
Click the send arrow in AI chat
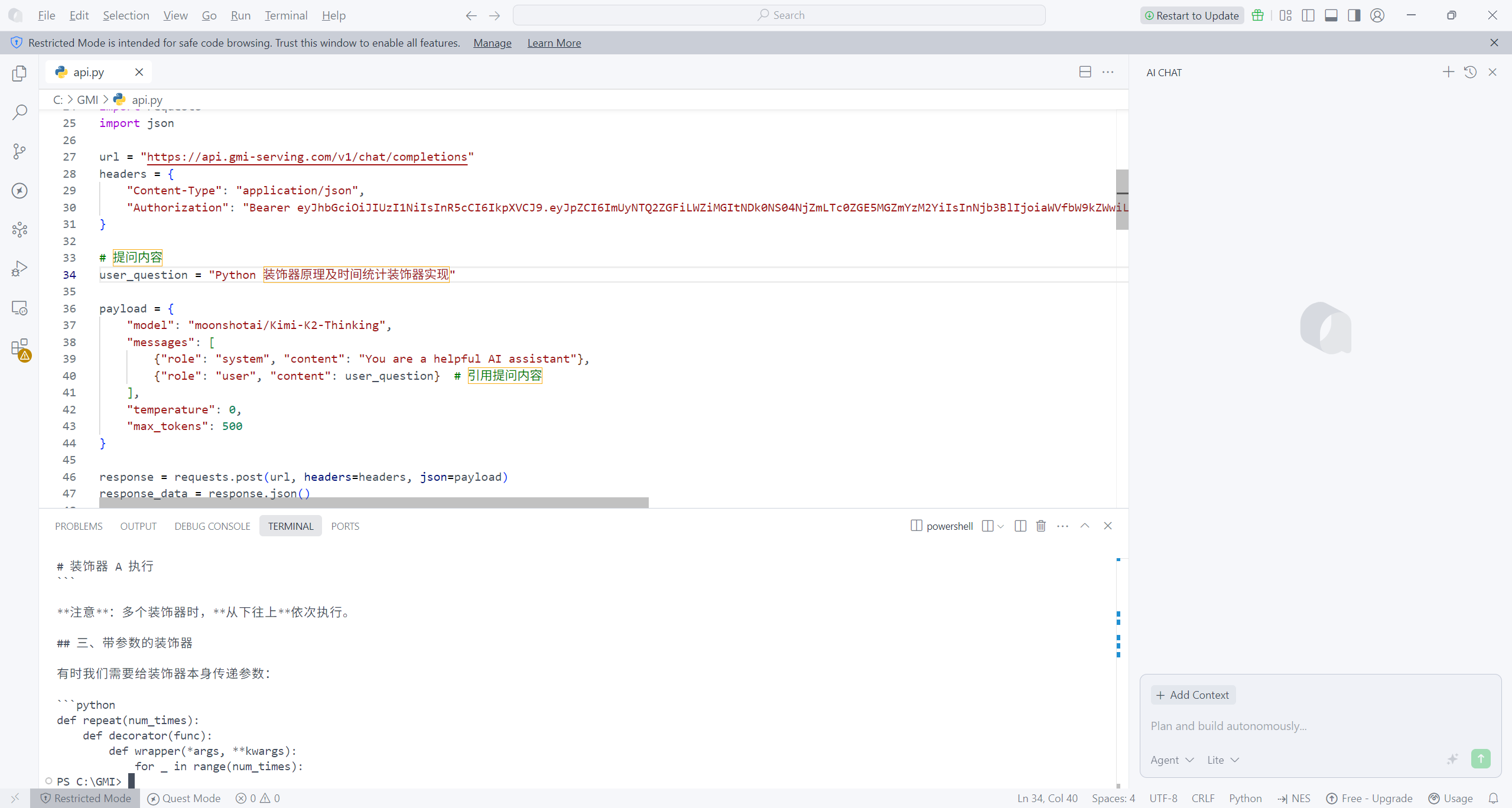[x=1480, y=758]
